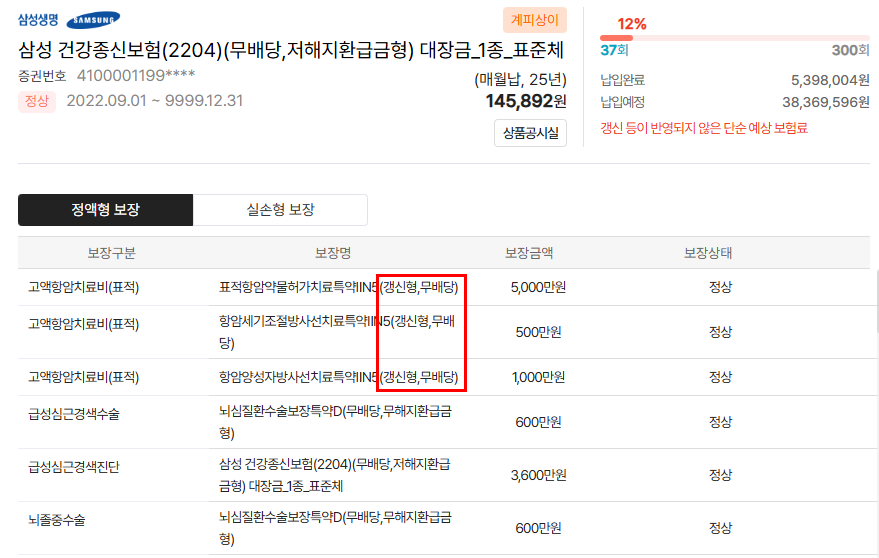879x558 pixels.
Task: Click the policy number 4100001199****
Action: (136, 75)
